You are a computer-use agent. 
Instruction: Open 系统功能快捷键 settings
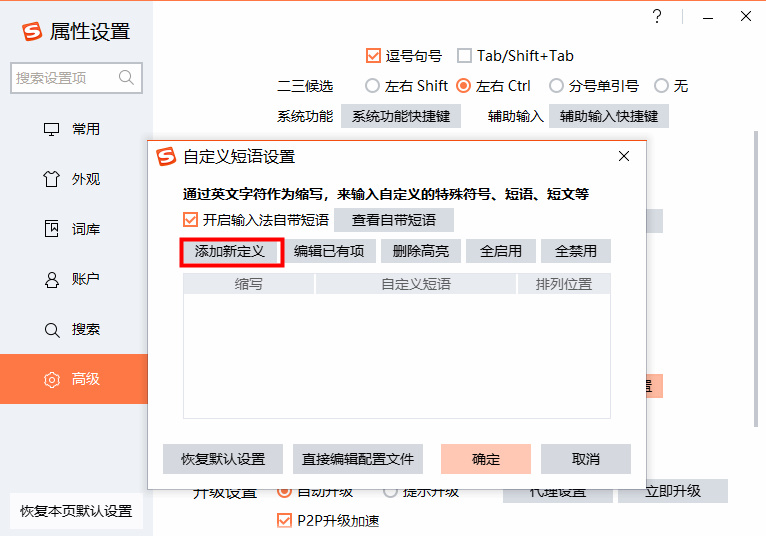pos(401,116)
